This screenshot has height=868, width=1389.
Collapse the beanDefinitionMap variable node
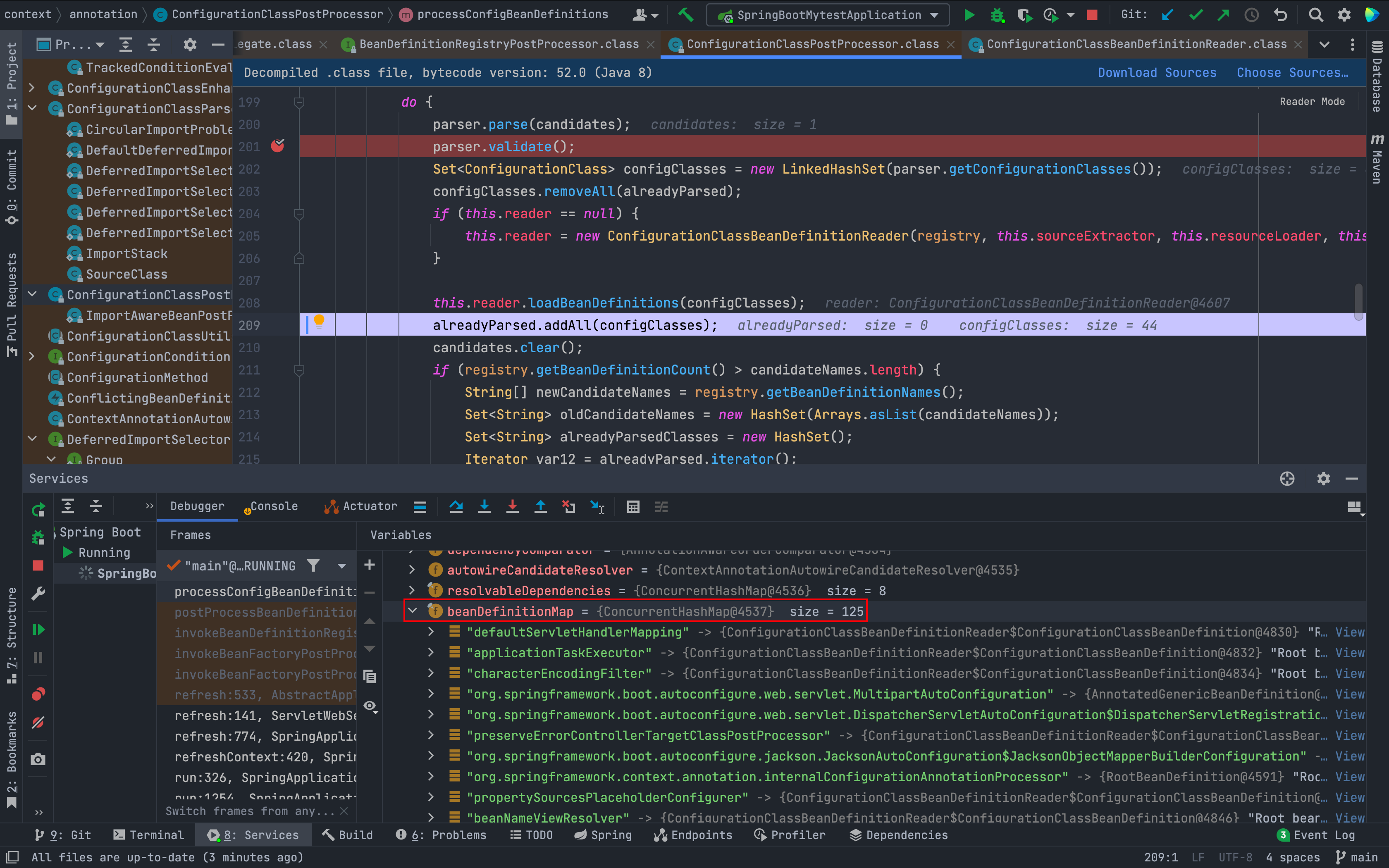(x=412, y=611)
